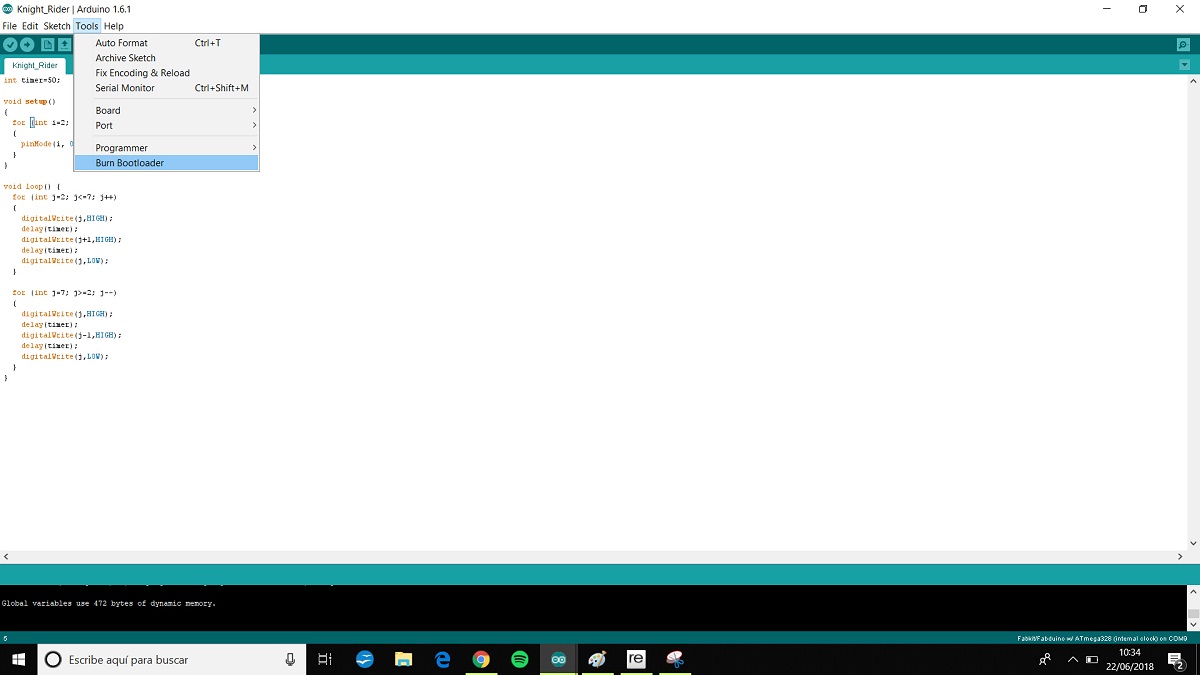Screen dimensions: 1200x675
Task: Click the Open sketch icon
Action: coord(65,45)
